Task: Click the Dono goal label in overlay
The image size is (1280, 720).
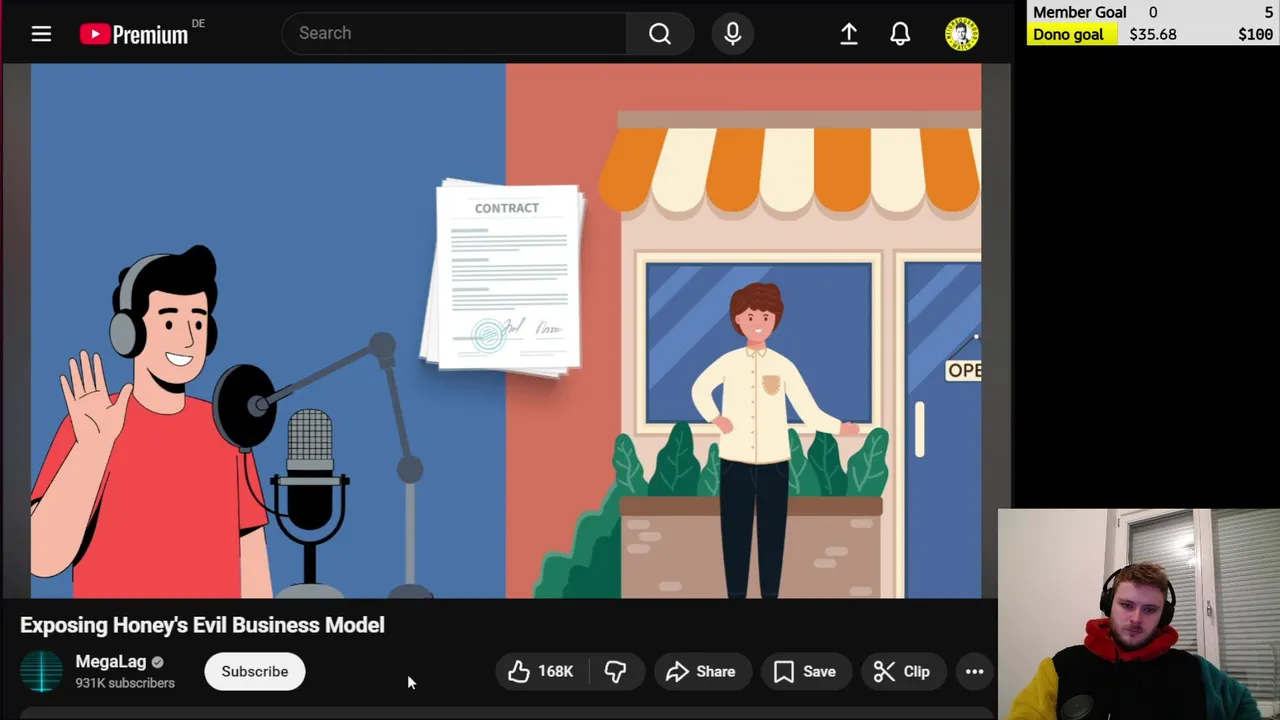Action: pos(1068,34)
